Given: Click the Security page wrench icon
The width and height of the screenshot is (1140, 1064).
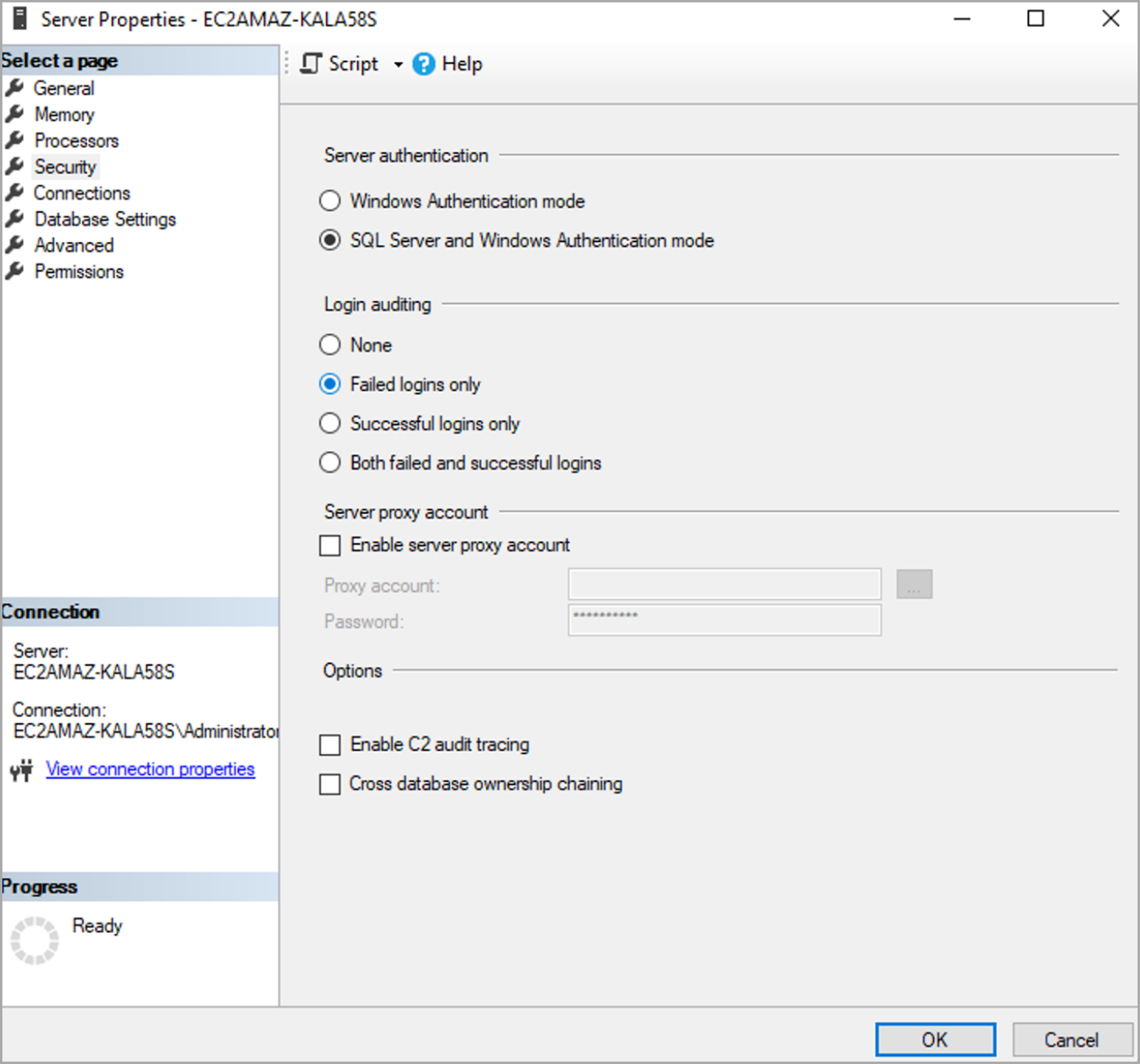Looking at the screenshot, I should tap(14, 166).
